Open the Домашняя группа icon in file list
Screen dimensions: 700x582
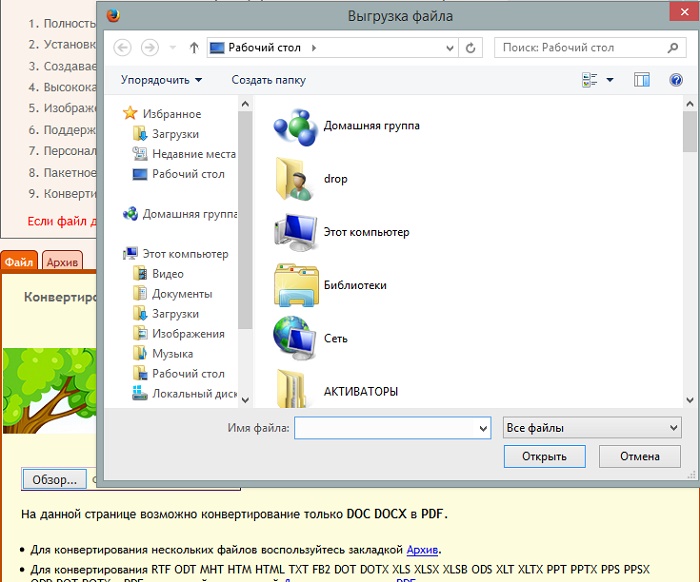click(294, 126)
